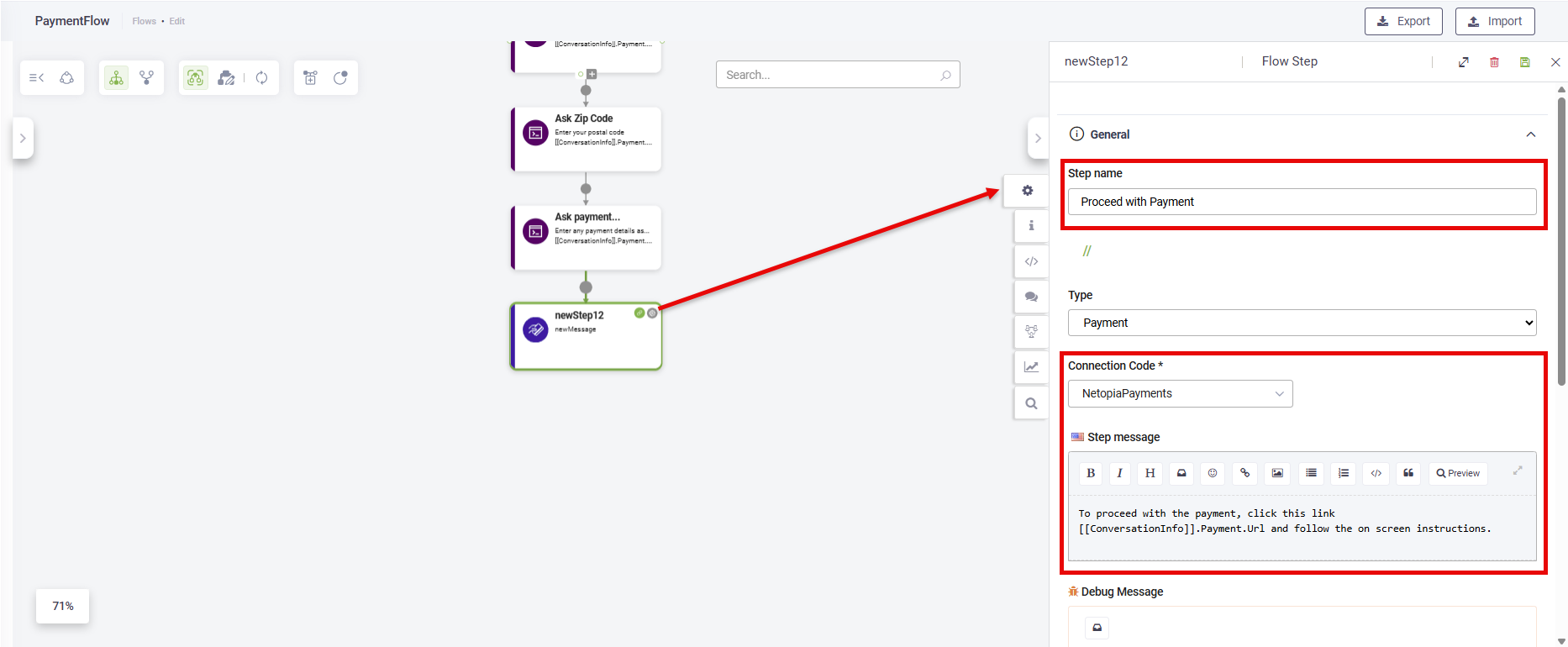Open the Connection Code dropdown showing NetopiaPayments
This screenshot has height=647, width=1568.
pos(1180,393)
